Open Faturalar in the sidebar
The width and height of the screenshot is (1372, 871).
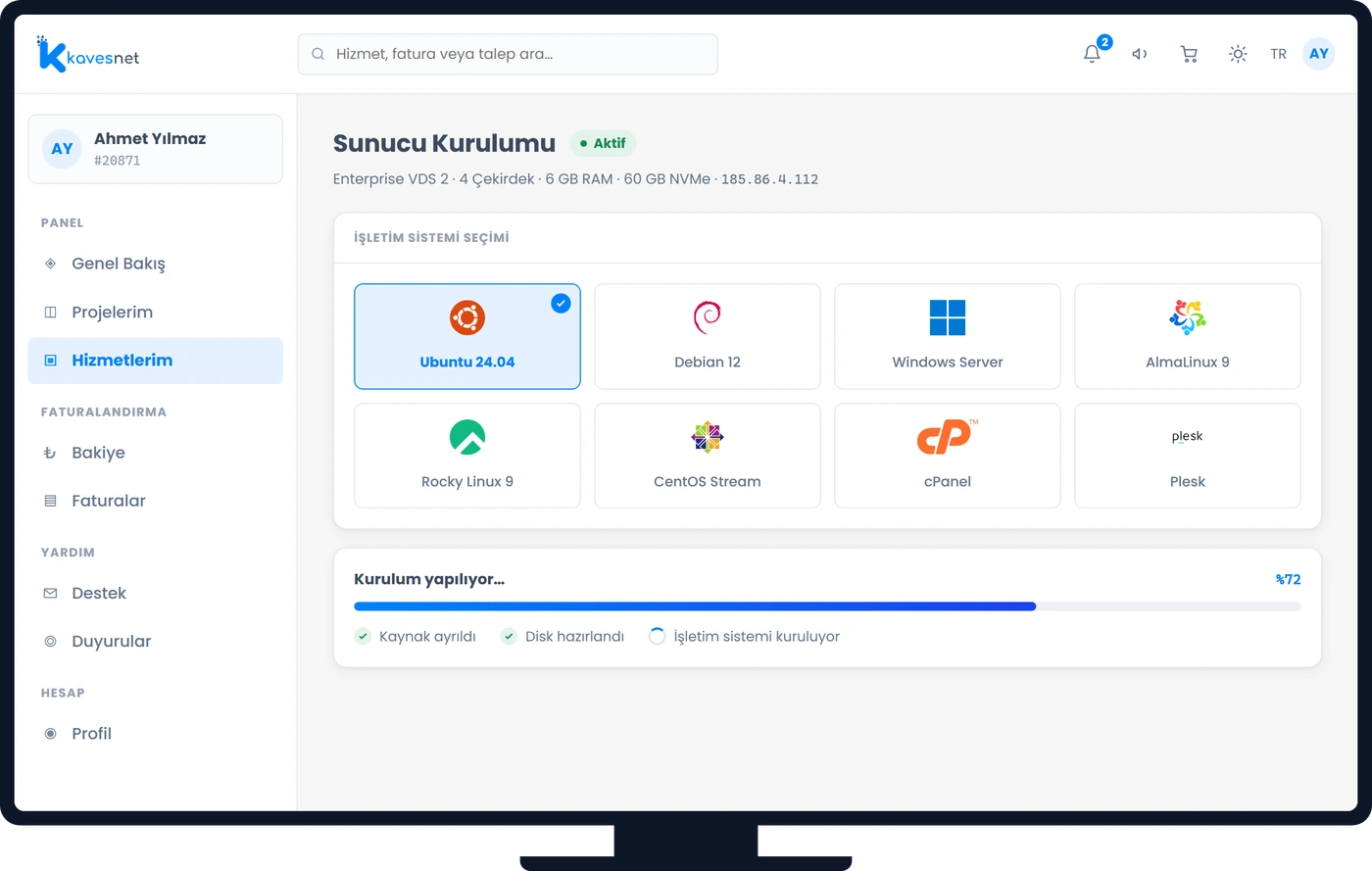pos(155,501)
